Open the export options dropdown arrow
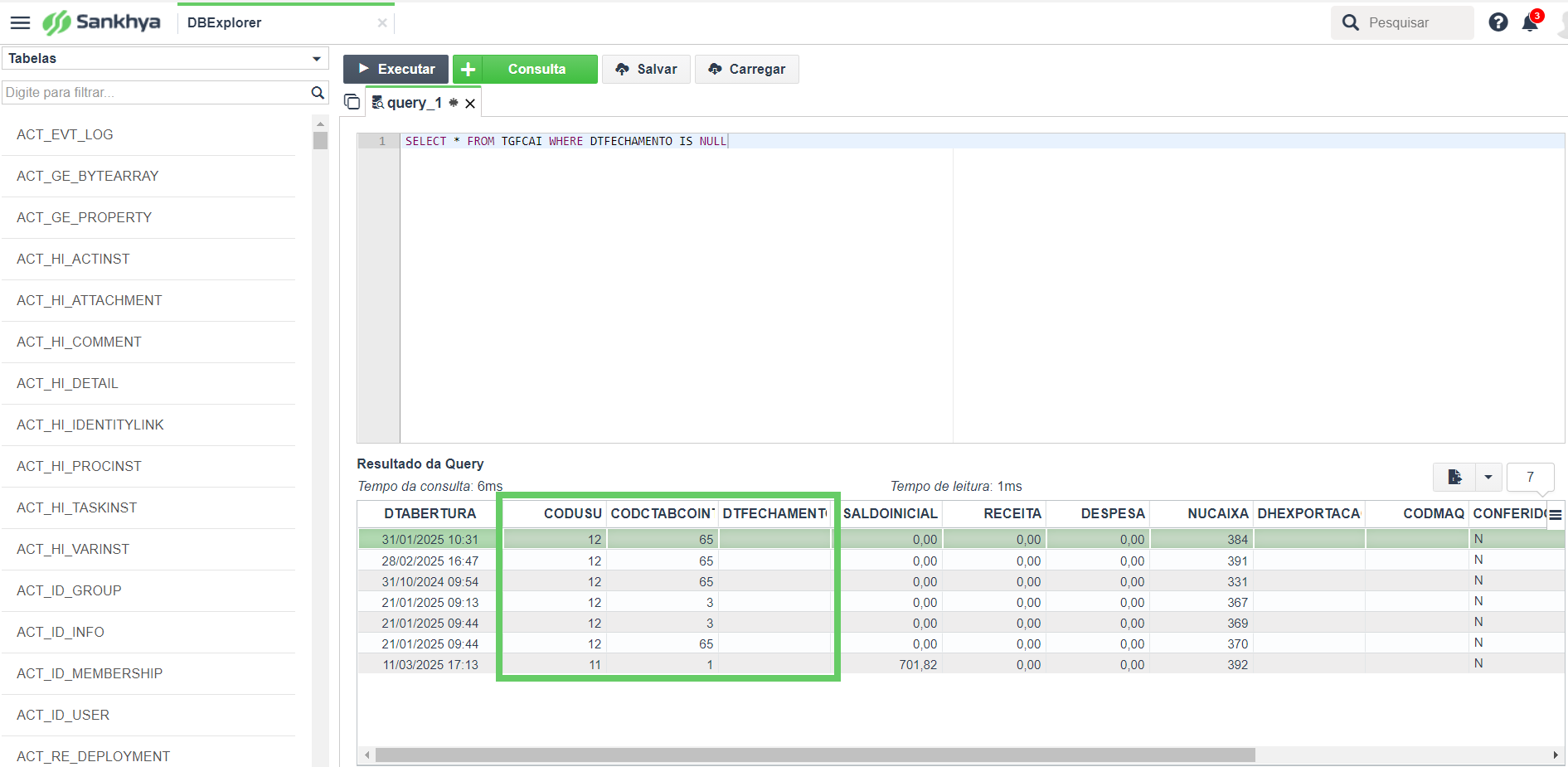 tap(1488, 477)
